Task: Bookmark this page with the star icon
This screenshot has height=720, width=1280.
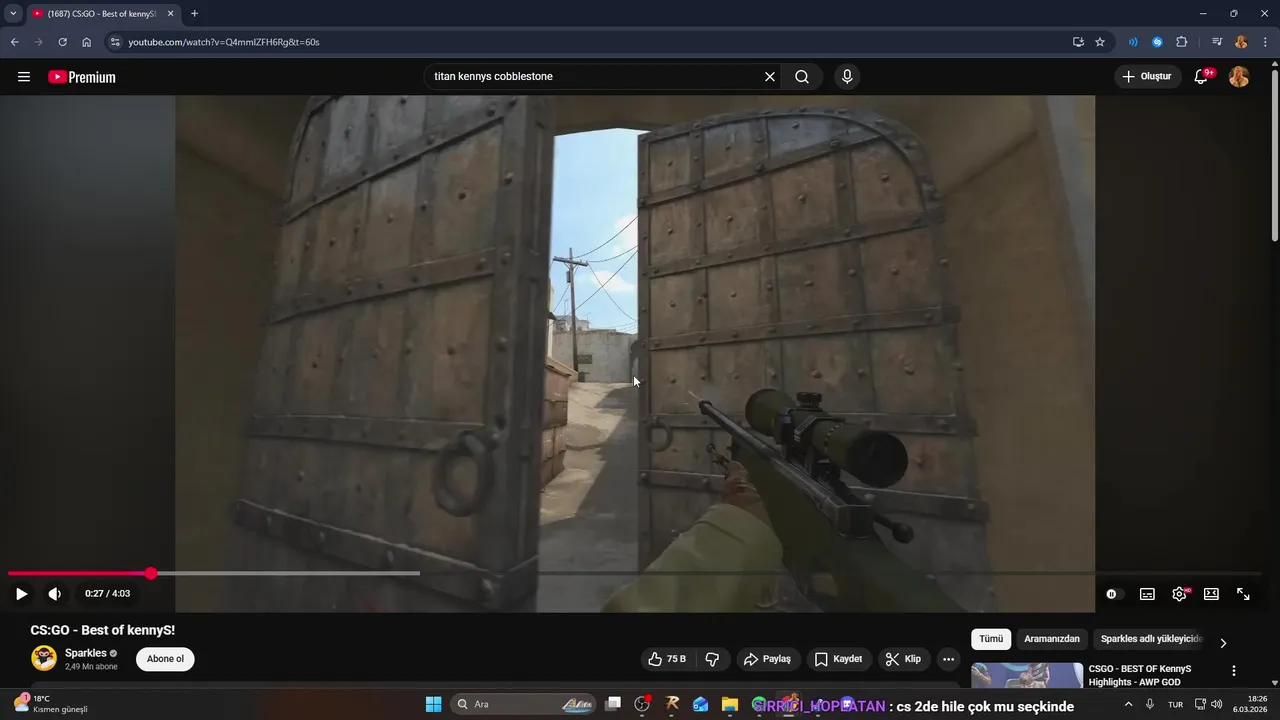Action: [x=1100, y=42]
